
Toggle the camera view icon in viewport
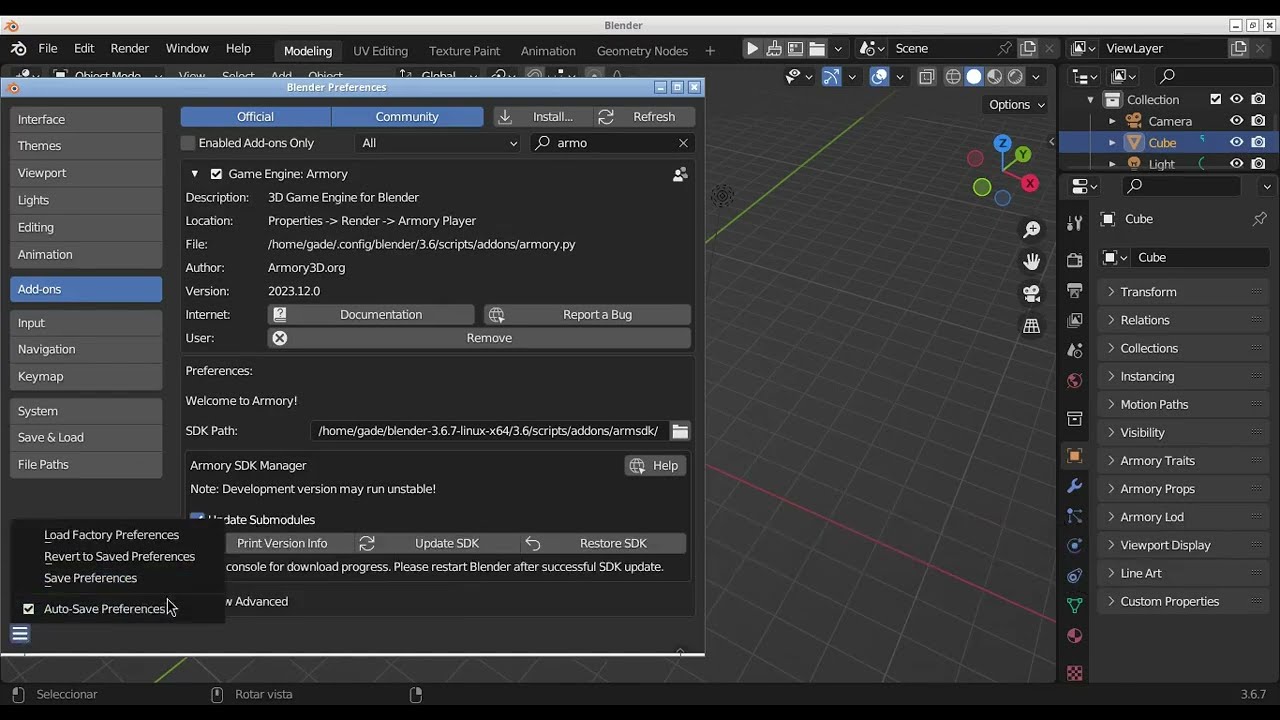coord(1031,294)
